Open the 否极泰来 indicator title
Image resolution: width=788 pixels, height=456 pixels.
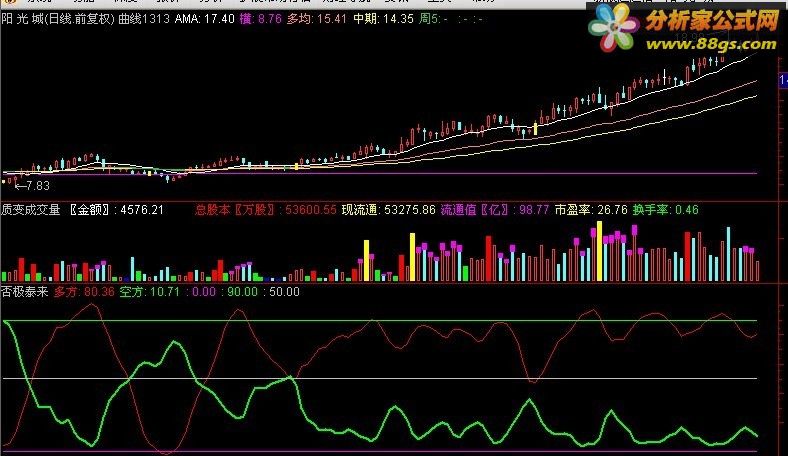coord(25,292)
